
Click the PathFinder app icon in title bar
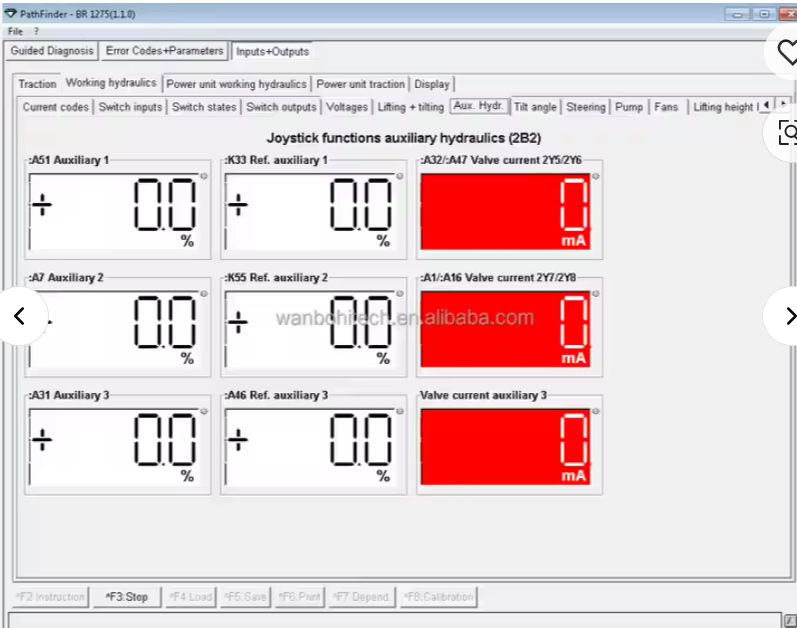tap(10, 14)
